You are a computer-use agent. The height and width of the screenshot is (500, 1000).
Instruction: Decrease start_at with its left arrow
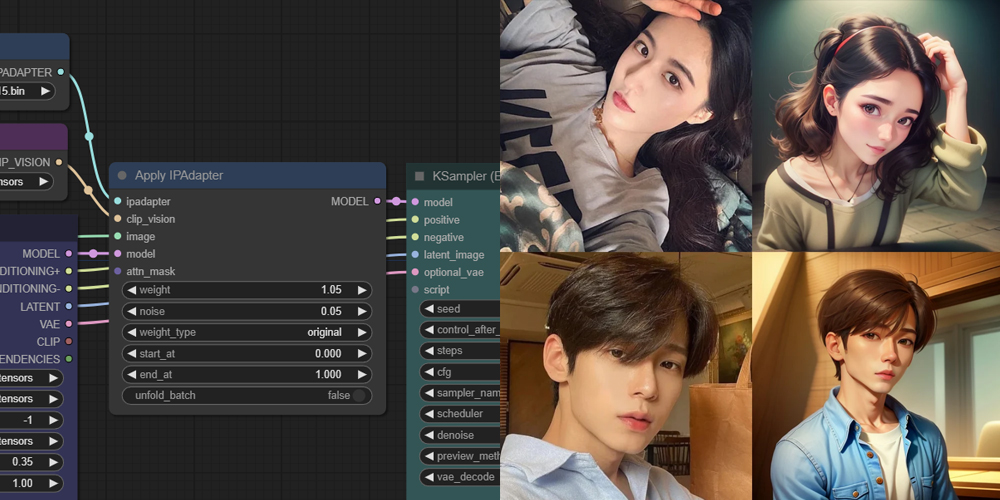tap(131, 353)
